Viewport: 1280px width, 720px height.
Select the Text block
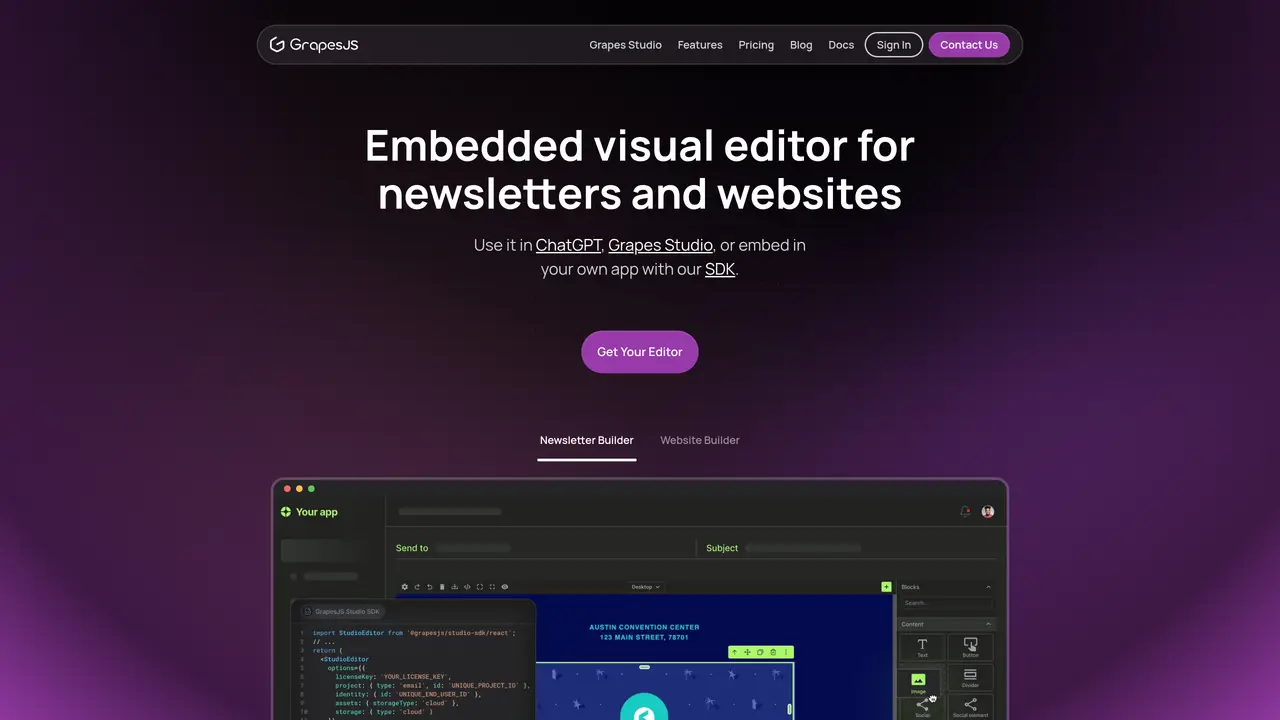[922, 647]
